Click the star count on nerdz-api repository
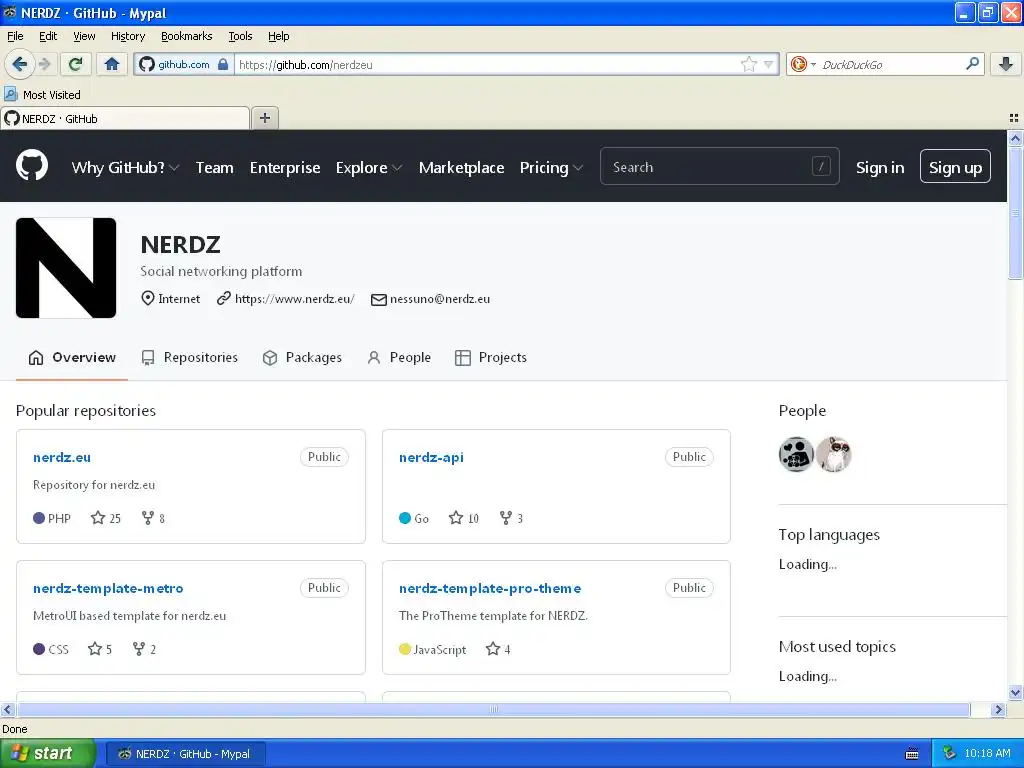This screenshot has height=768, width=1024. pos(464,518)
